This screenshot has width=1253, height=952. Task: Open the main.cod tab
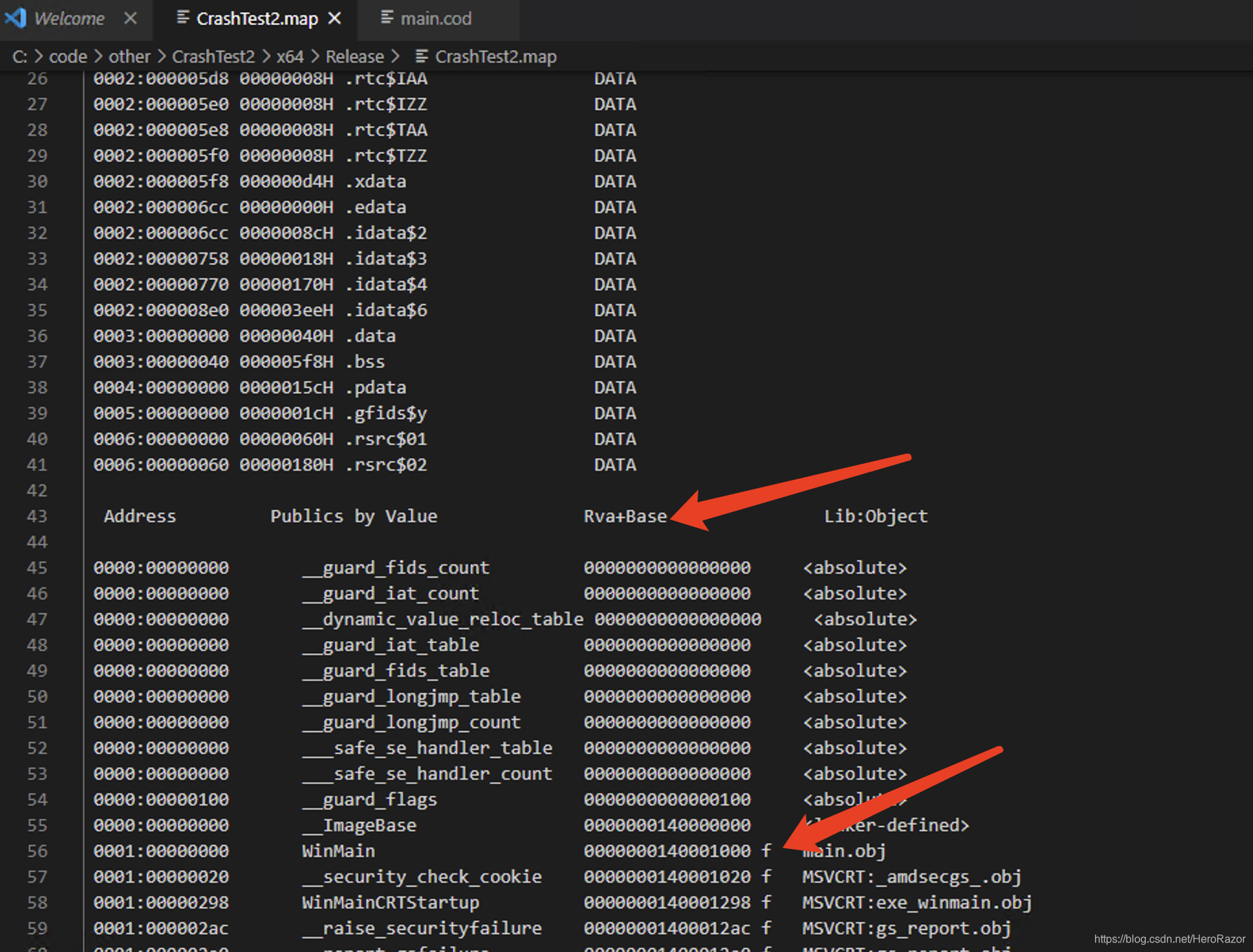click(436, 18)
